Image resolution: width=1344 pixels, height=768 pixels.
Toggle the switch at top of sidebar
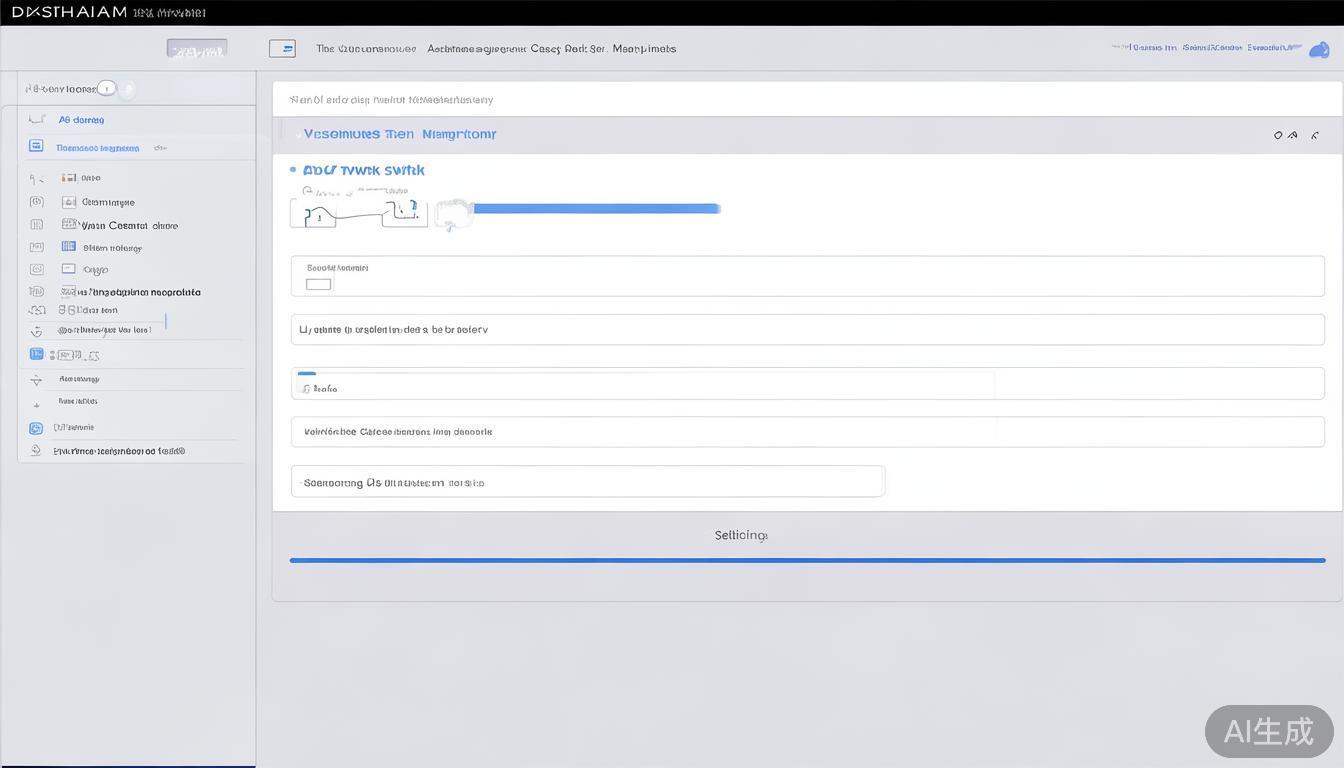(x=106, y=88)
